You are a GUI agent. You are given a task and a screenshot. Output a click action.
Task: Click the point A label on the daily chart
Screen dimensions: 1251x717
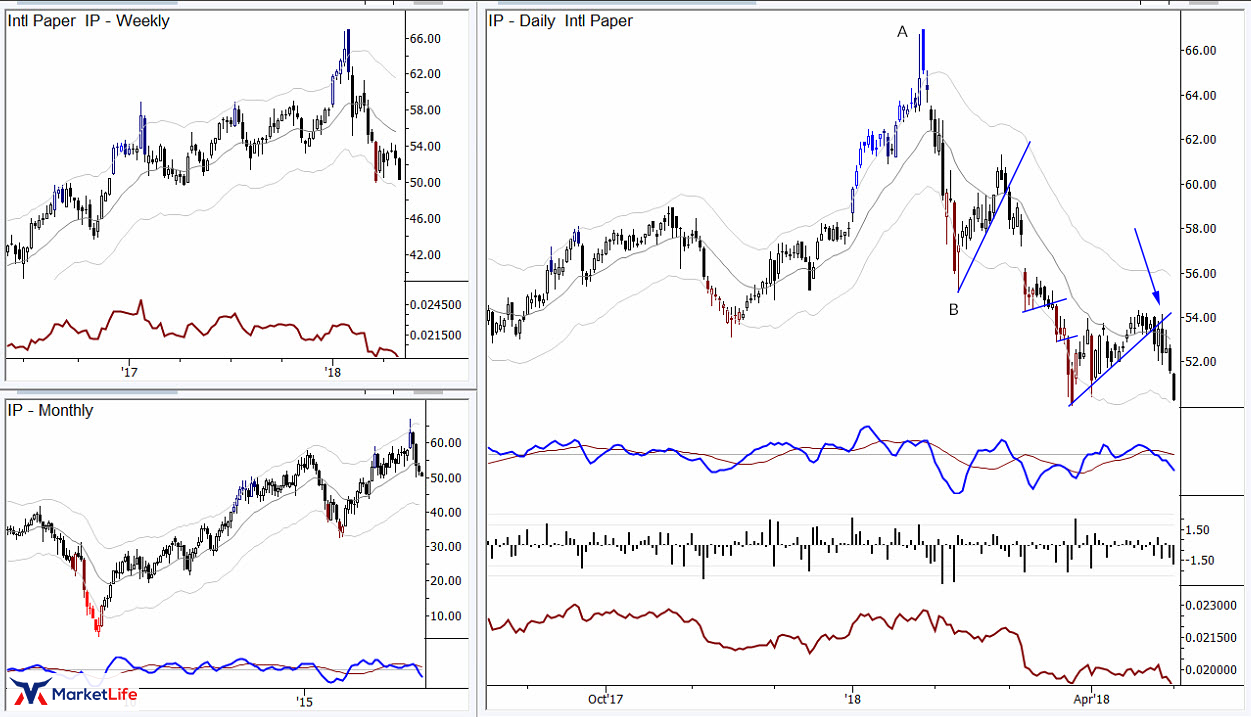click(x=902, y=32)
